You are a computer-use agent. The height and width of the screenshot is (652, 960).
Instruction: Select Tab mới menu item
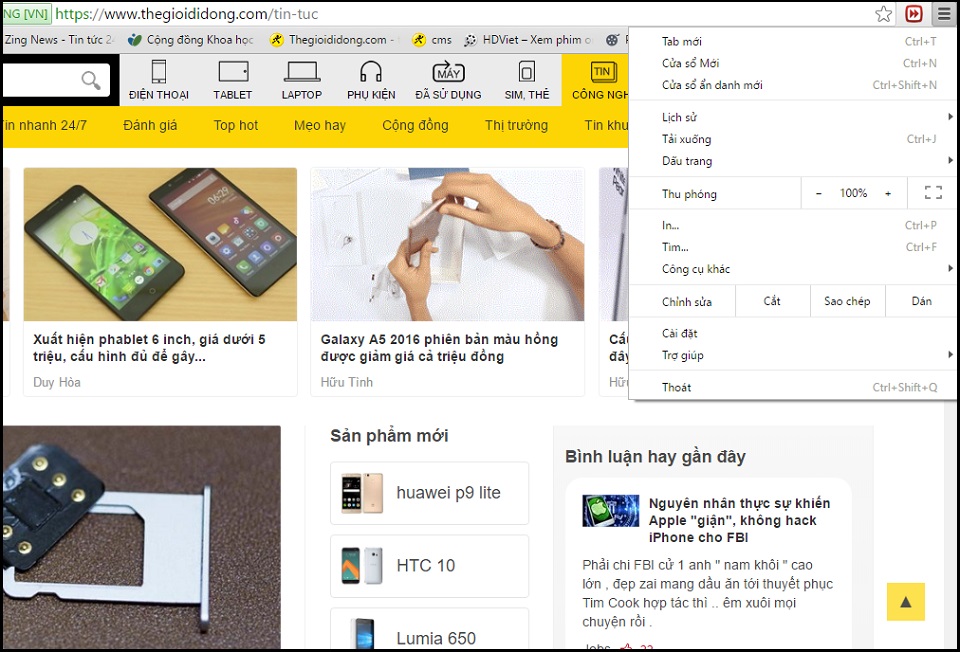[x=793, y=42]
